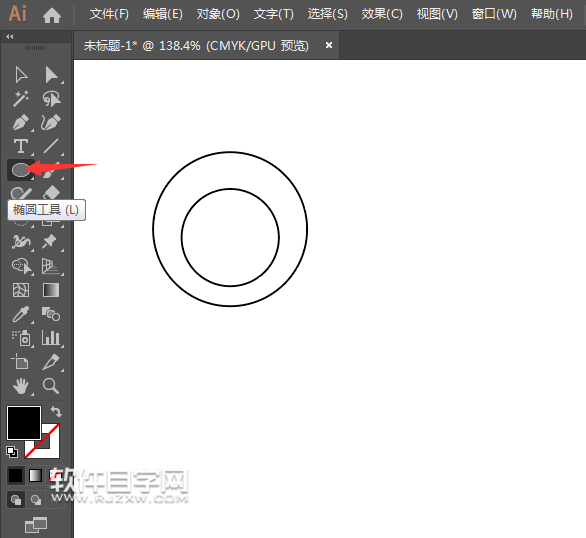586x538 pixels.
Task: Select the Direct Selection tool
Action: [x=51, y=75]
